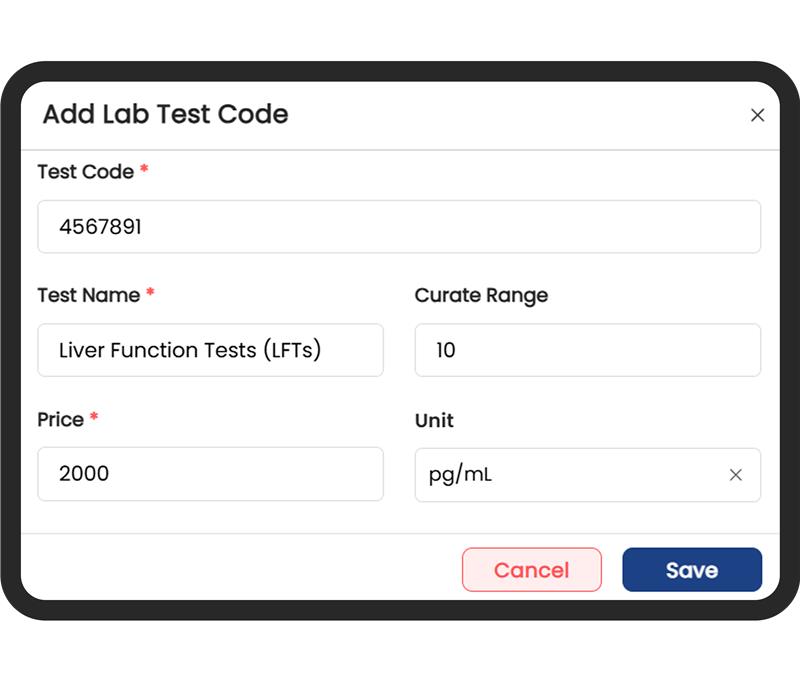This screenshot has width=800, height=685.
Task: Clear the selected pg/mL unit
Action: point(736,475)
